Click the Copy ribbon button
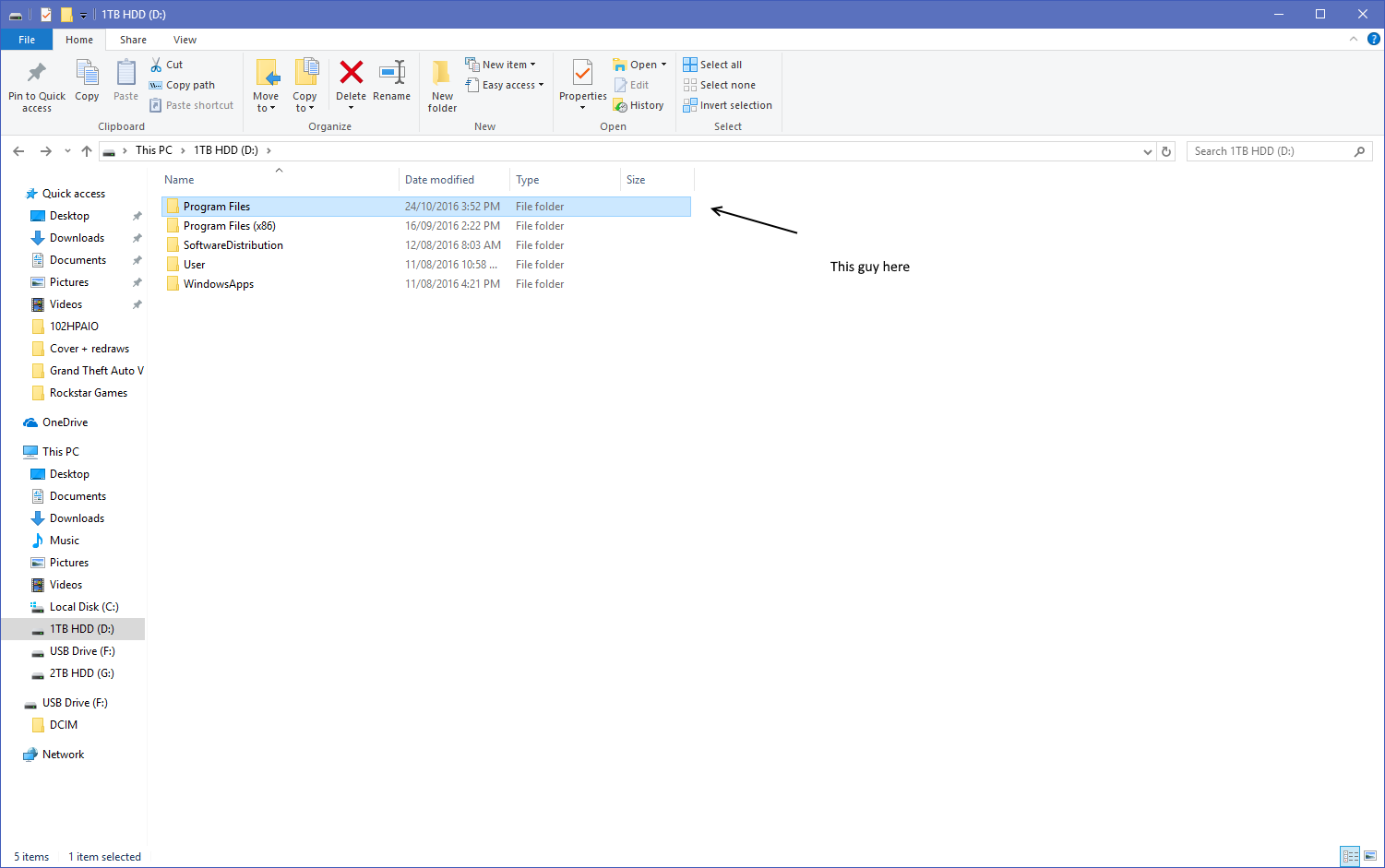The image size is (1385, 868). coord(87,80)
